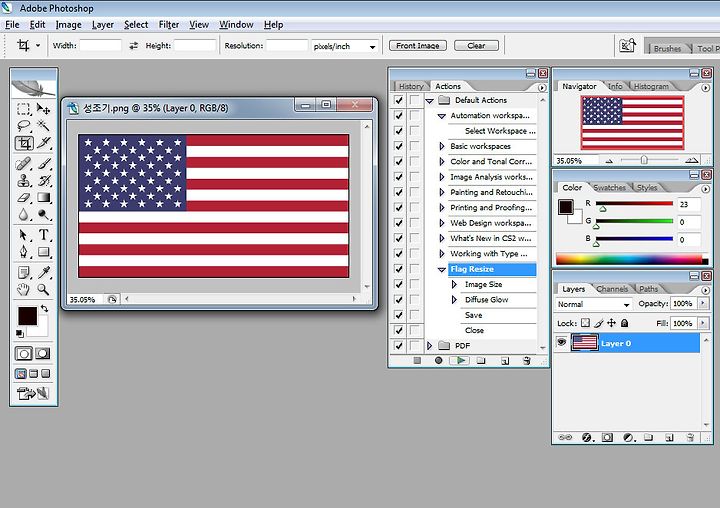
Task: Switch foreground and background colors
Action: point(45,309)
